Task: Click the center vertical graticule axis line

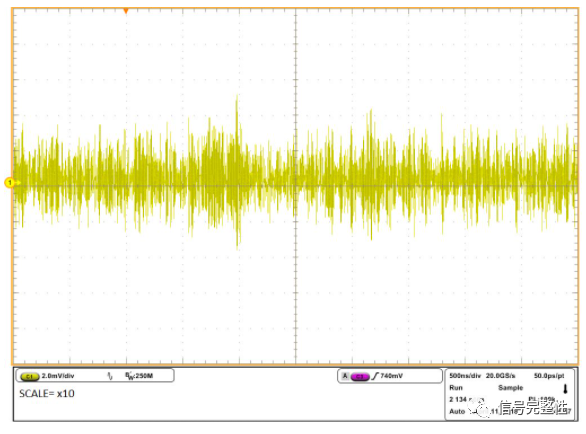Action: (296, 186)
